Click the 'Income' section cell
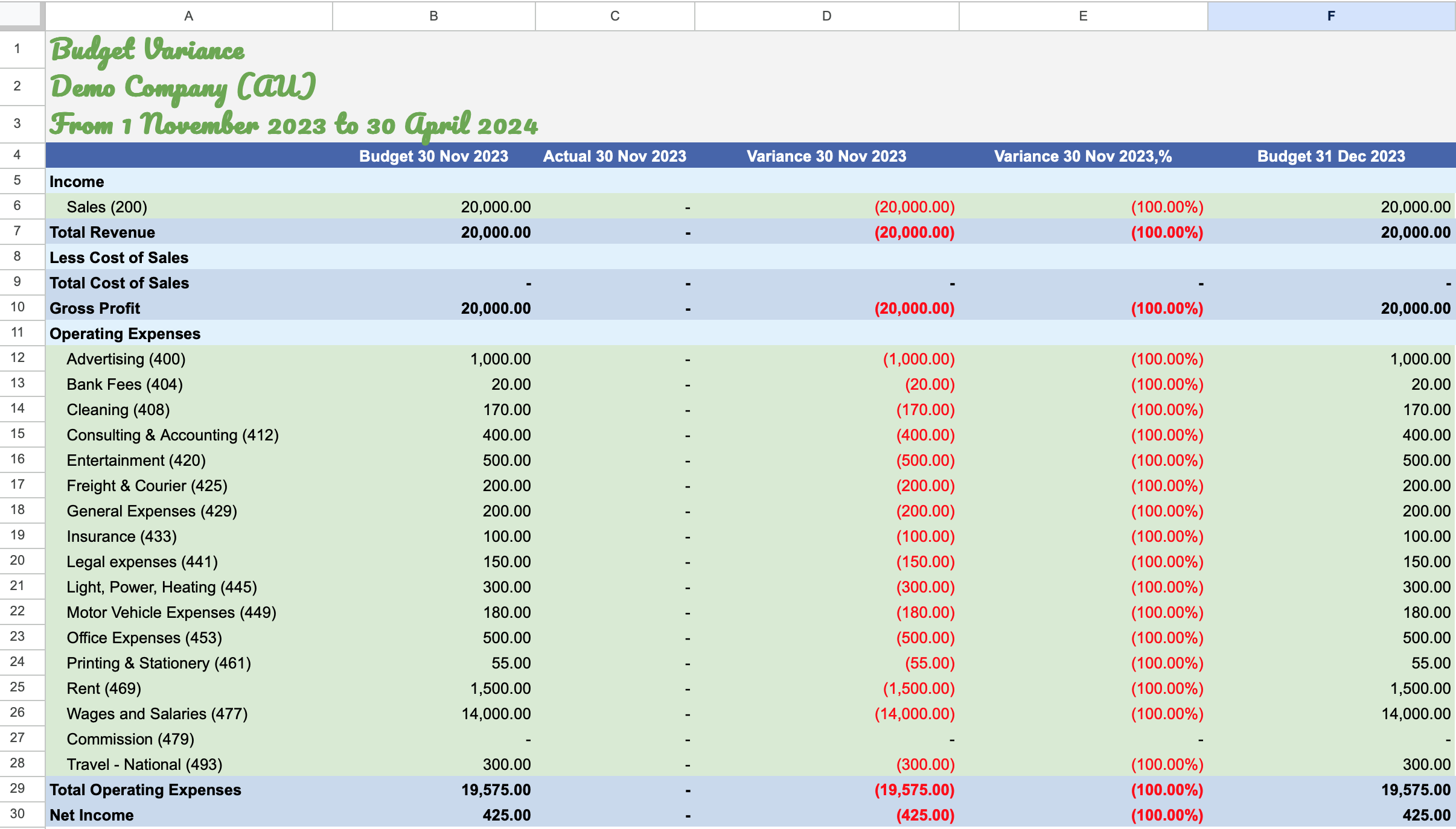1456x829 pixels. click(x=189, y=182)
